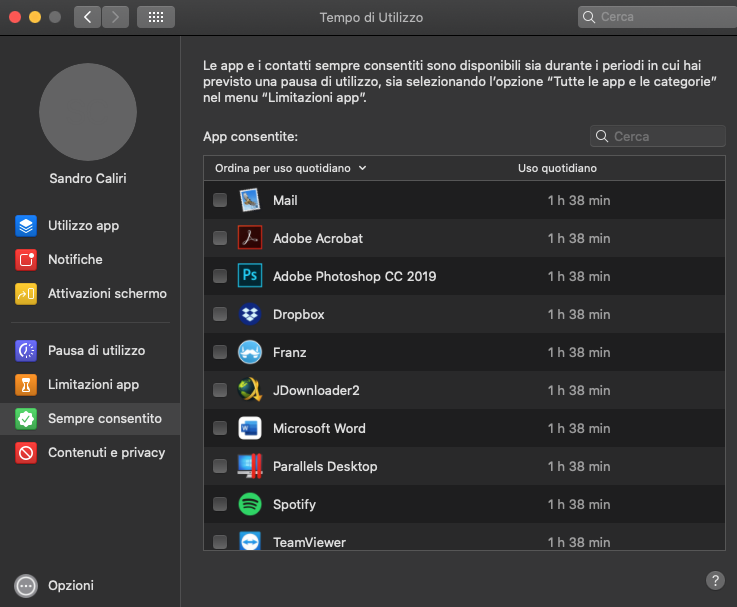Image resolution: width=737 pixels, height=607 pixels.
Task: Show all preferences grid button
Action: point(156,17)
